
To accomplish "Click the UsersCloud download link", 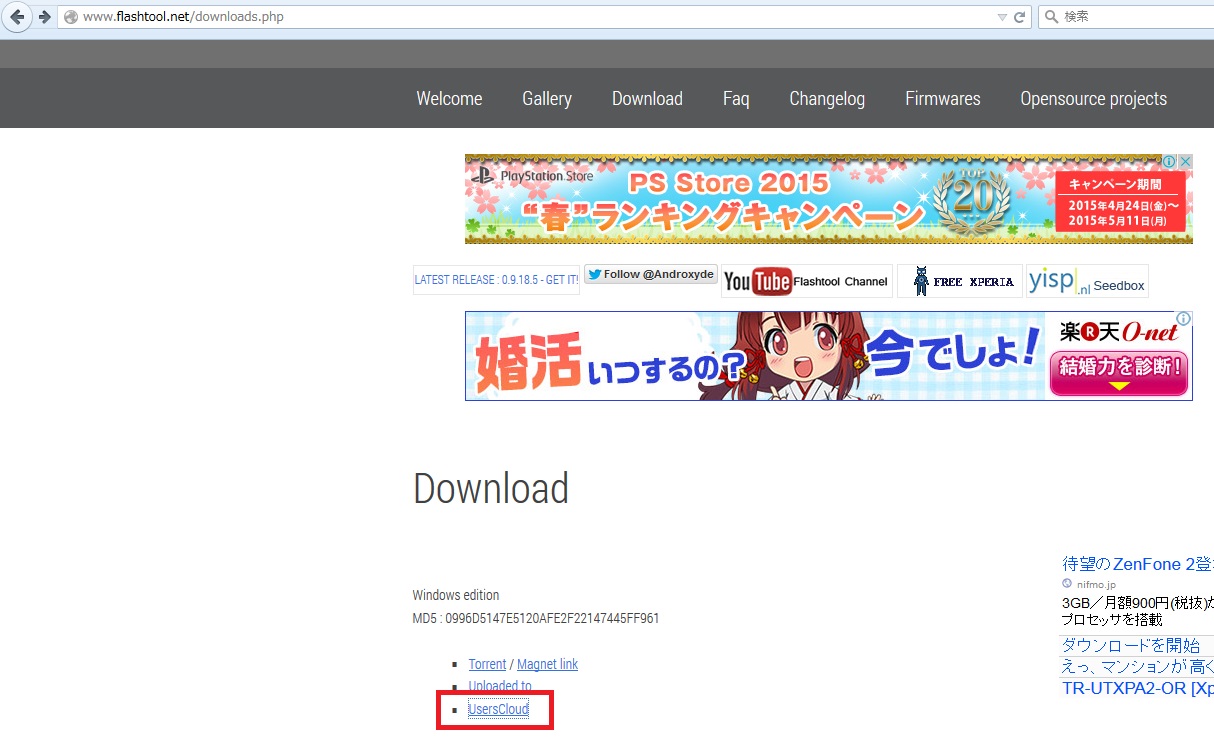I will point(498,709).
